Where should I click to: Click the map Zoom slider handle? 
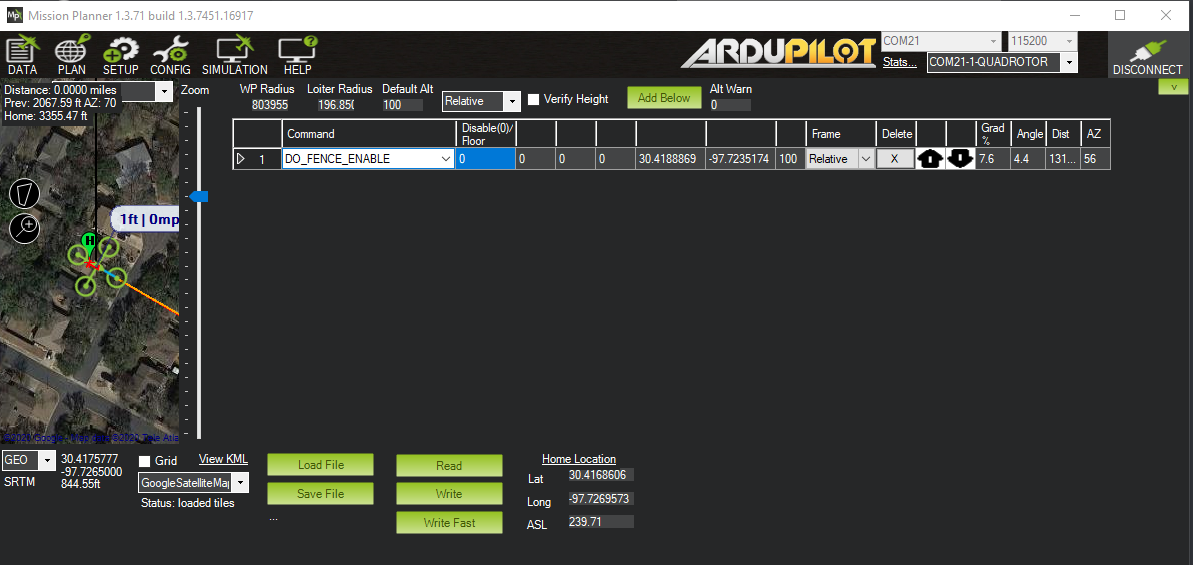199,197
